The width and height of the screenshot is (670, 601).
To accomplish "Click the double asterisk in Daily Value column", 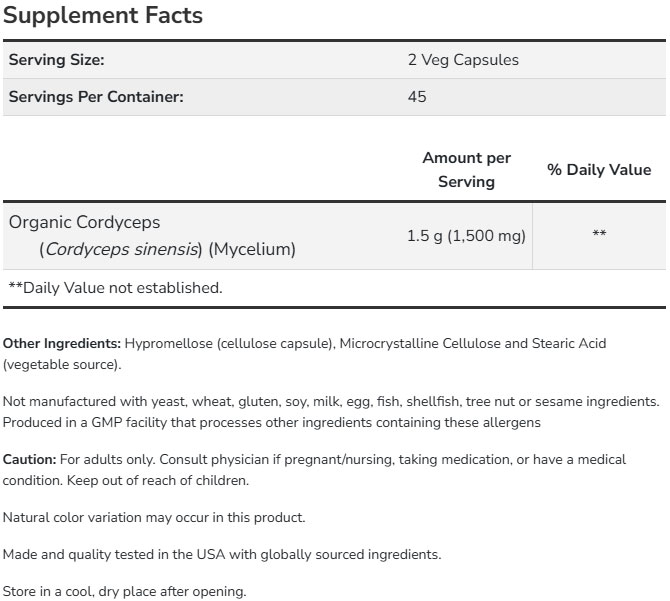I will click(599, 236).
